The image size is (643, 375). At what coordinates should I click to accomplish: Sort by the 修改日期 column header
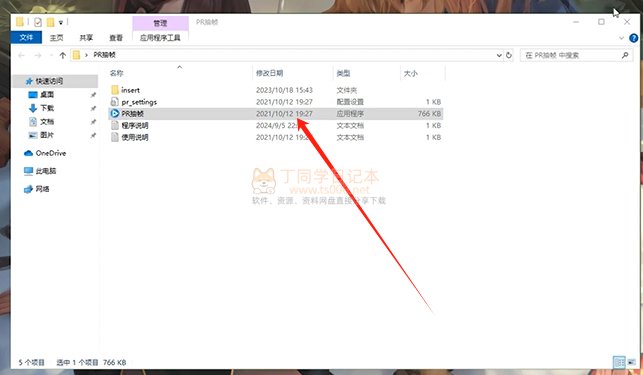270,73
